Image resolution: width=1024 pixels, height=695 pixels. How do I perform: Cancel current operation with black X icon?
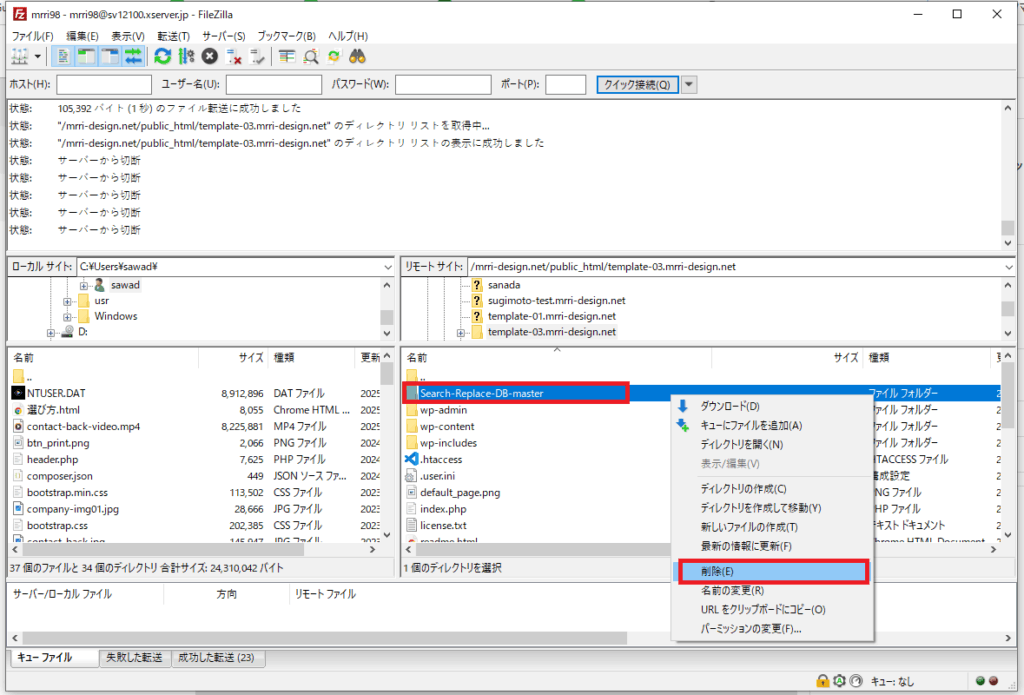[210, 56]
